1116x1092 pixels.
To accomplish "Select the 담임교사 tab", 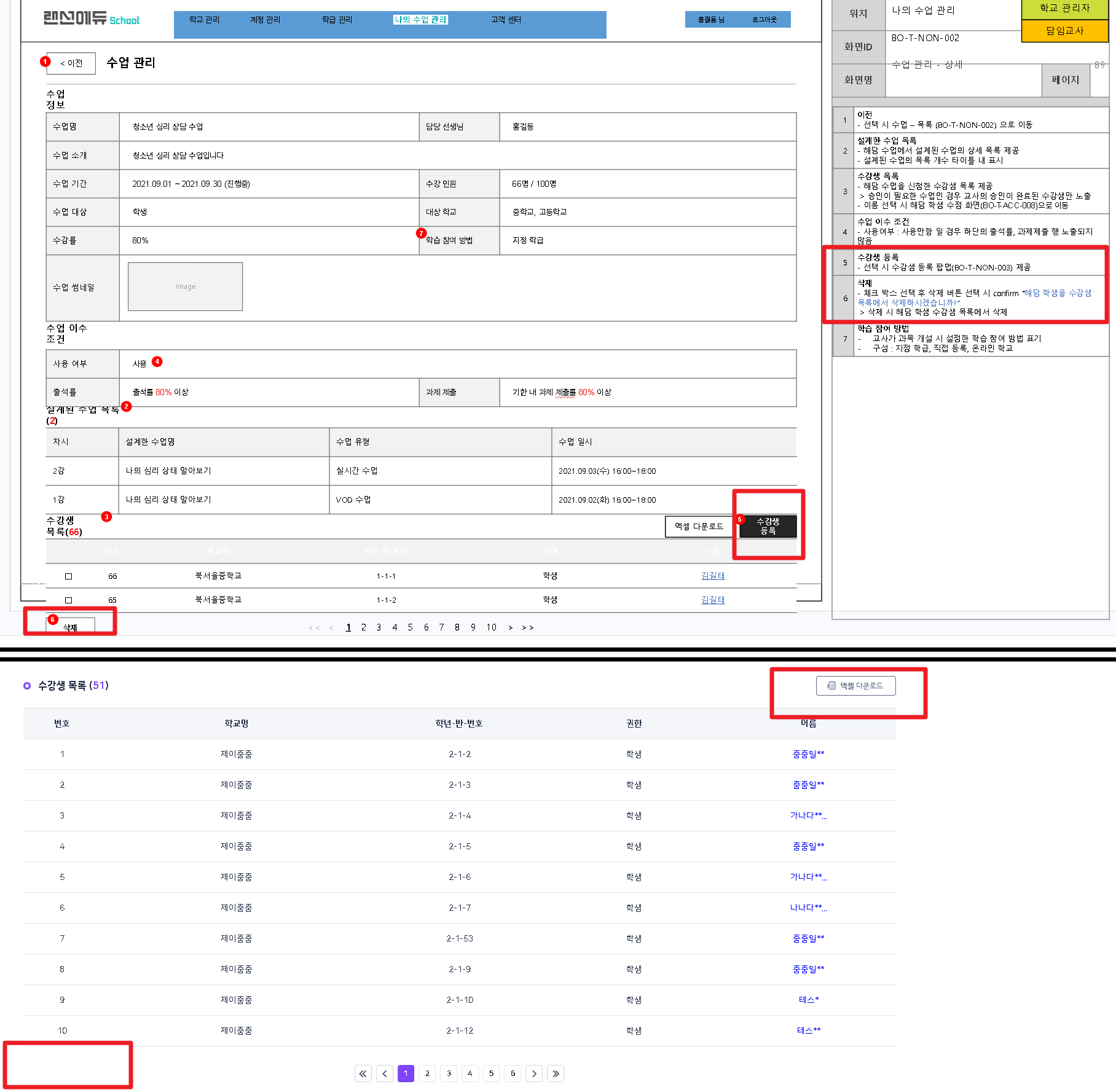I will 1064,31.
